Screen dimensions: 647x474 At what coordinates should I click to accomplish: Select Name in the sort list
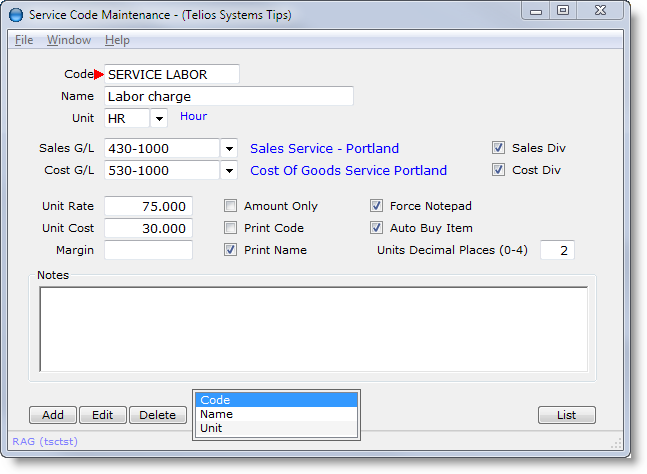275,414
